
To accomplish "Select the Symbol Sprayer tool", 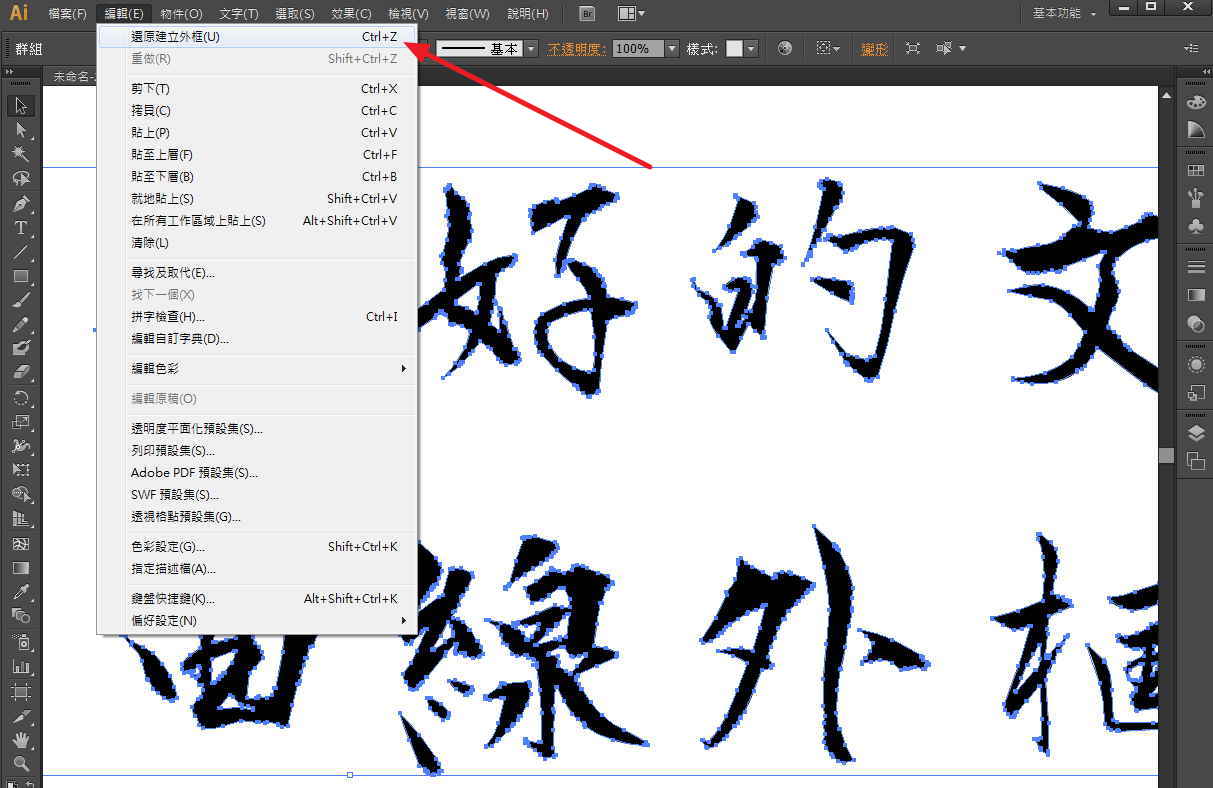I will (21, 641).
